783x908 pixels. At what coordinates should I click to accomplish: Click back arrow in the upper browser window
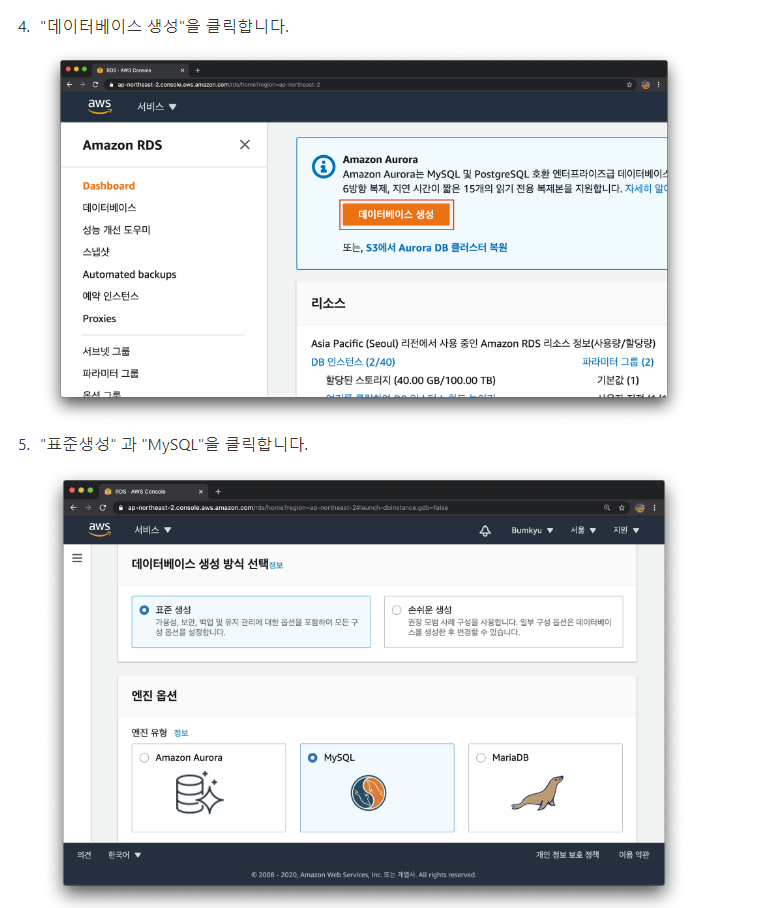coord(69,85)
